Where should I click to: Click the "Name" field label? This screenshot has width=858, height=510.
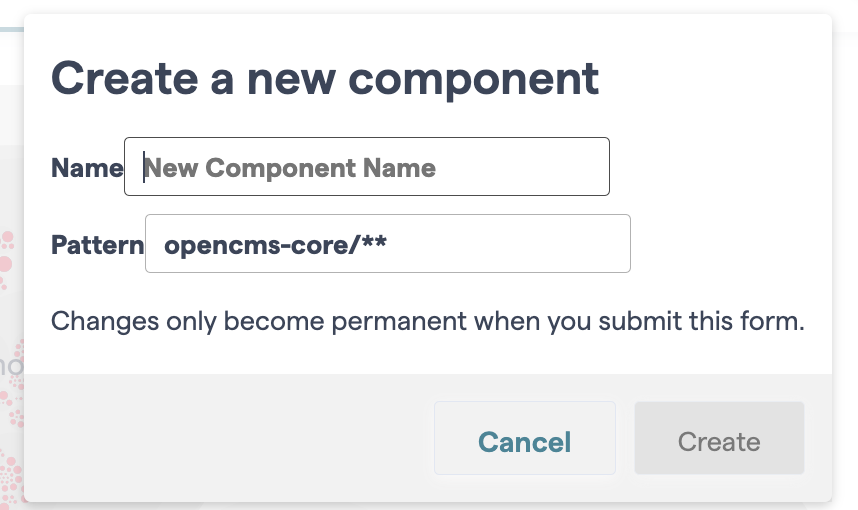pyautogui.click(x=86, y=168)
